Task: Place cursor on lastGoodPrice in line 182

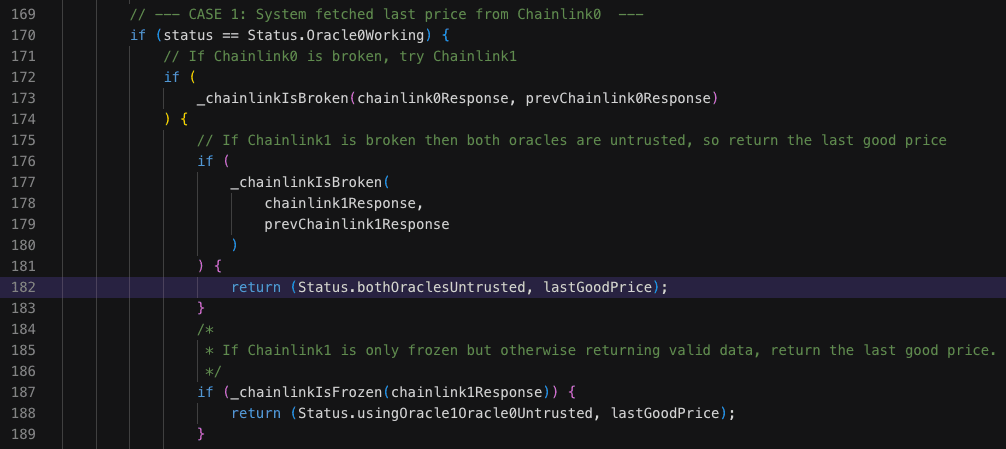Action: (598, 287)
